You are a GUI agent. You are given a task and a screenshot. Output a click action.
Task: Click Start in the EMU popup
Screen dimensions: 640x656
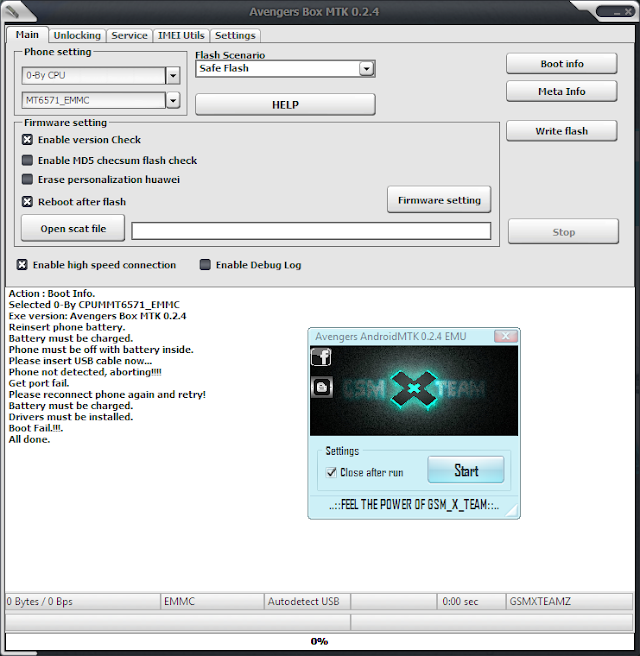[x=466, y=470]
